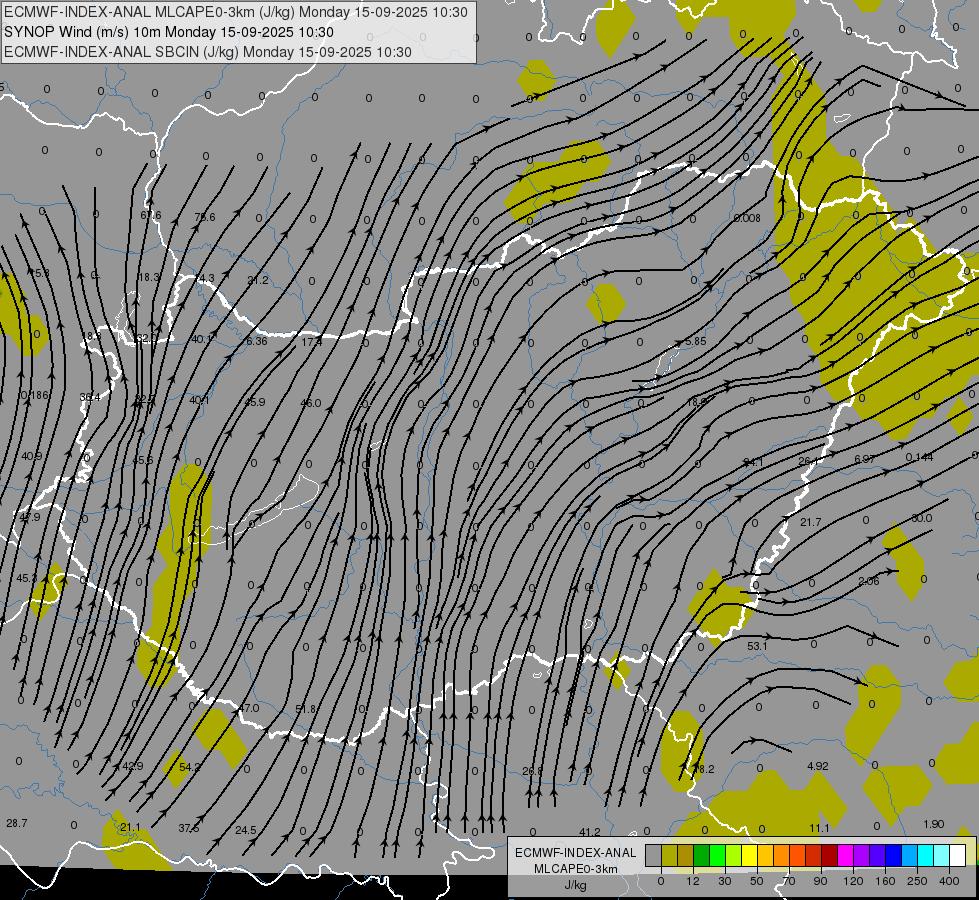This screenshot has width=979, height=900.
Task: Select the map value '37.5'
Action: [x=189, y=828]
